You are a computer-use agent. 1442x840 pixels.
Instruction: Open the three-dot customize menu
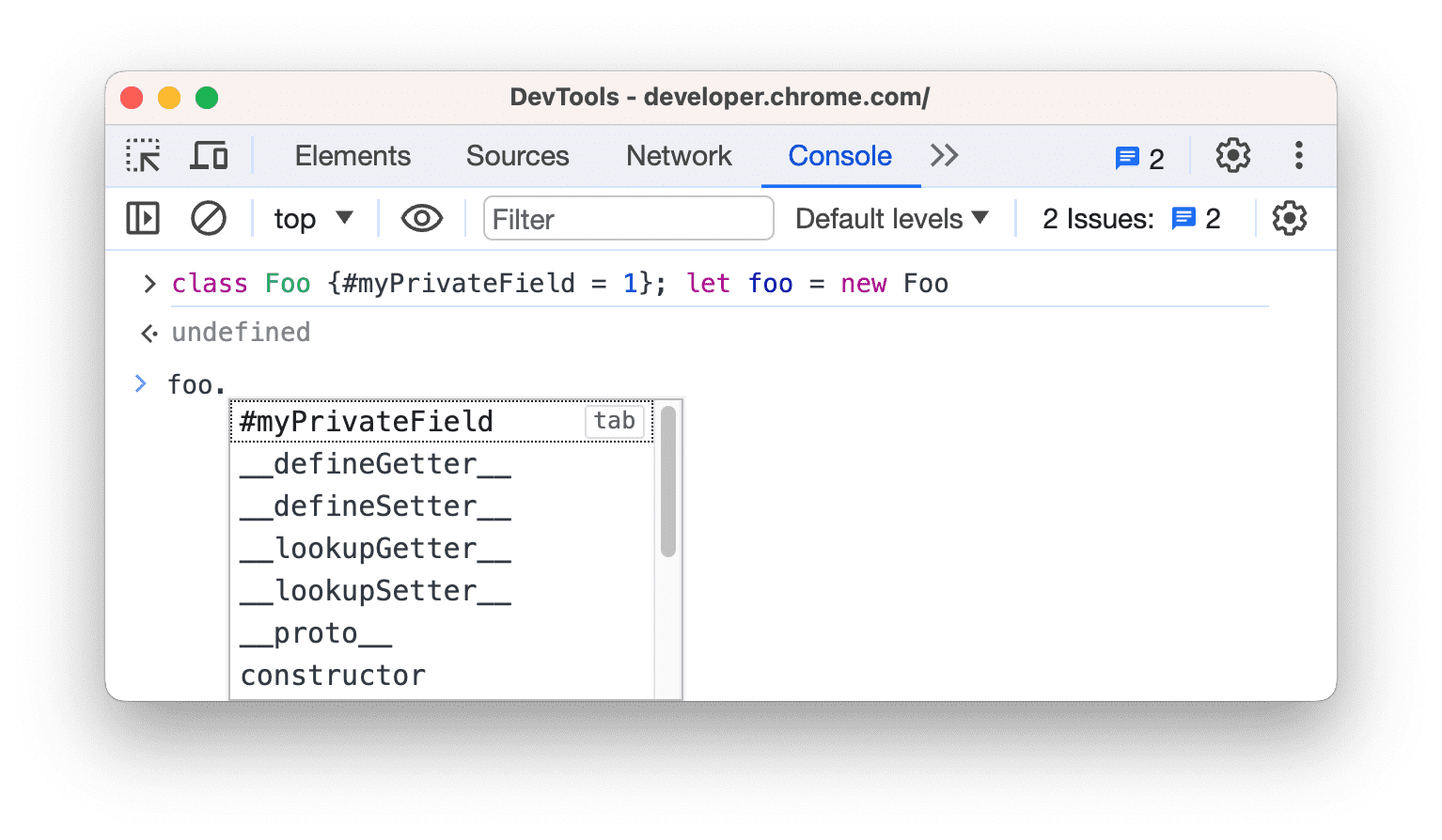1299,156
